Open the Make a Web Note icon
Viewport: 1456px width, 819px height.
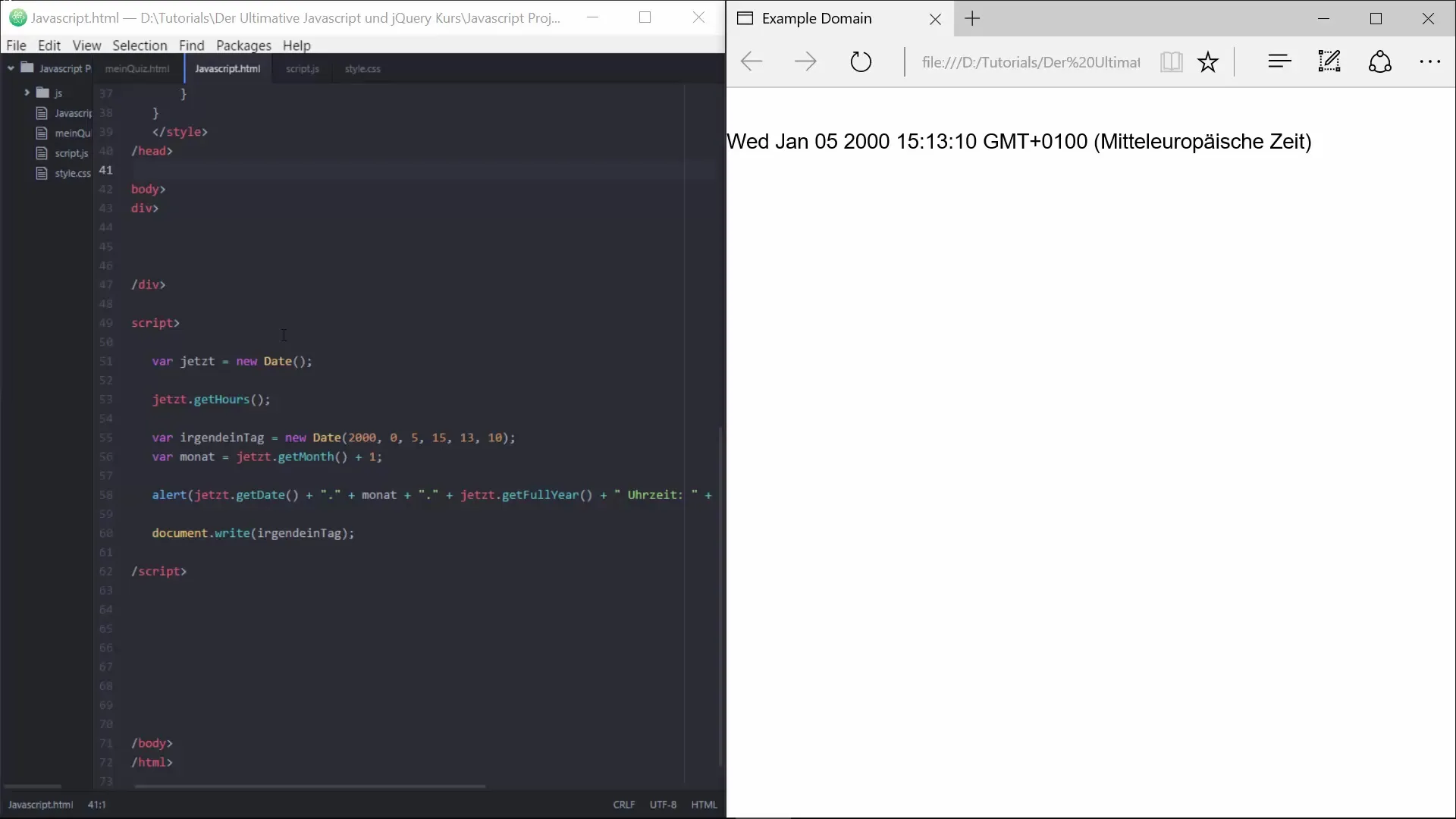(x=1329, y=61)
